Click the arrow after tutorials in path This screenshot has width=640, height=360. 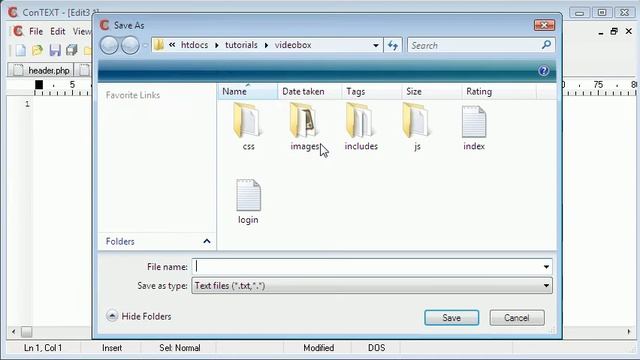[266, 45]
